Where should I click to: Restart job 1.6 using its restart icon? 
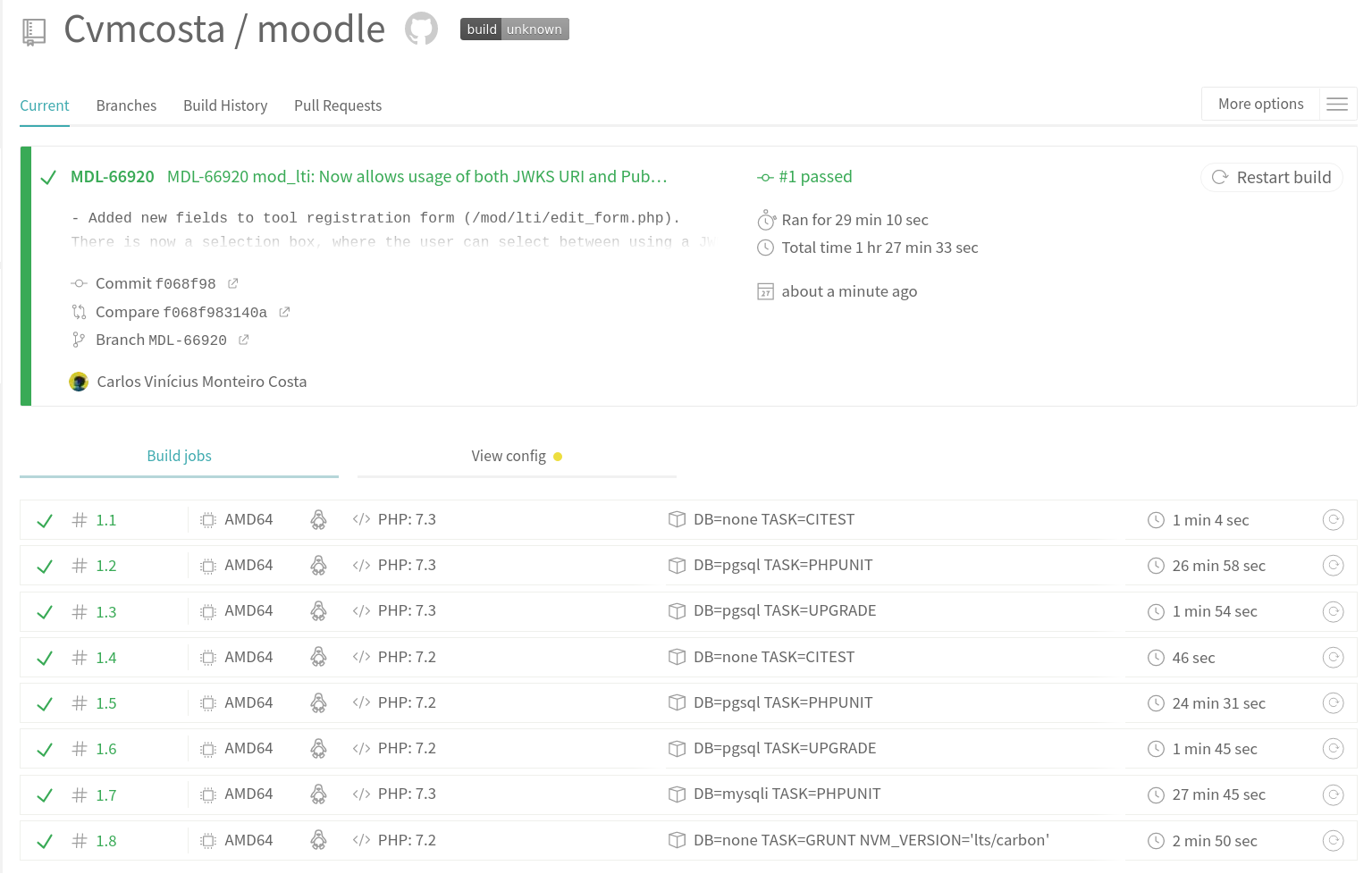[x=1333, y=749]
